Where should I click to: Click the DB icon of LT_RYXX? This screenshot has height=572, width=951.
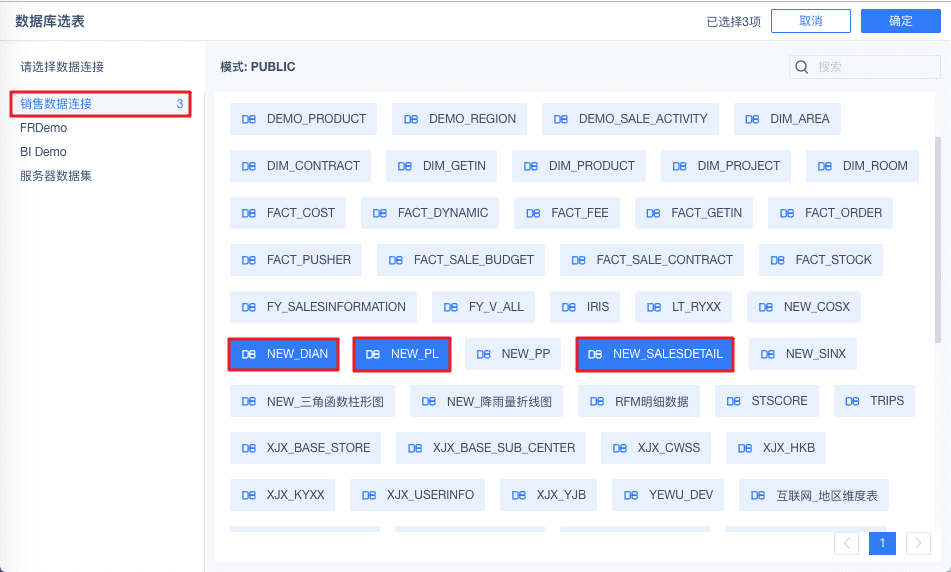(654, 308)
